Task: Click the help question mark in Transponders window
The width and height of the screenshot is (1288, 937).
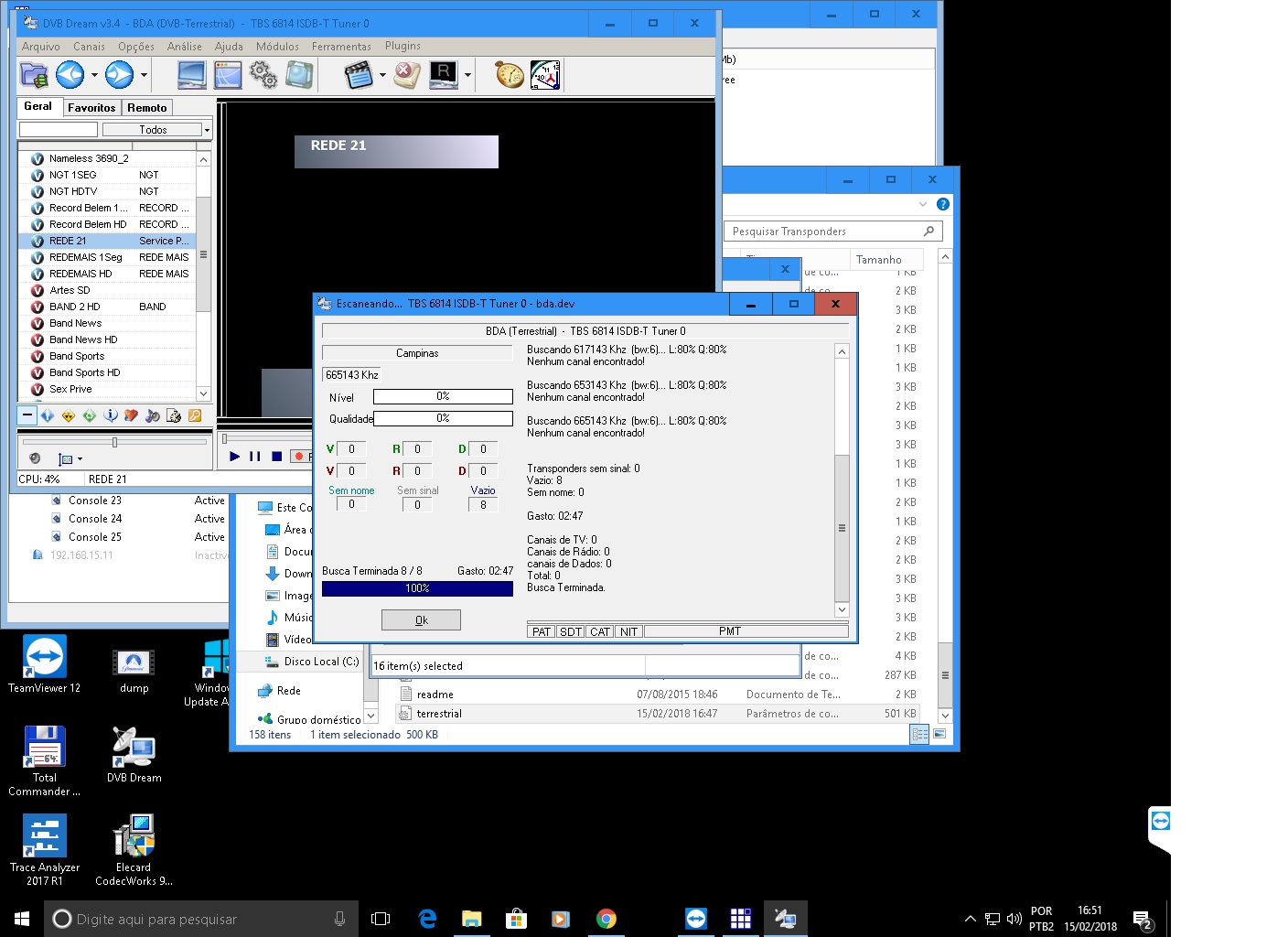Action: click(943, 204)
